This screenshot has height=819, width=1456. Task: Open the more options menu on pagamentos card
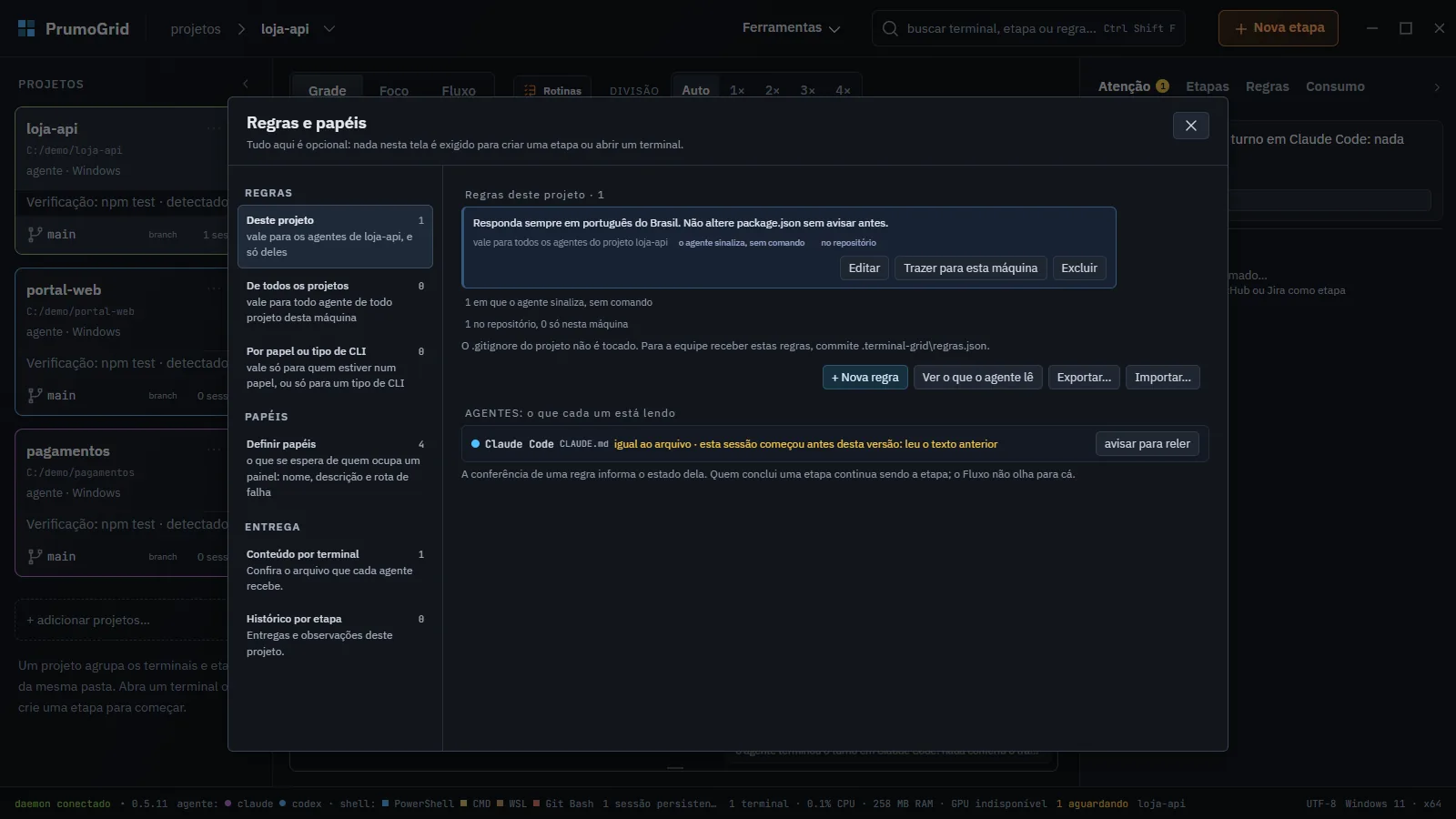click(x=214, y=450)
